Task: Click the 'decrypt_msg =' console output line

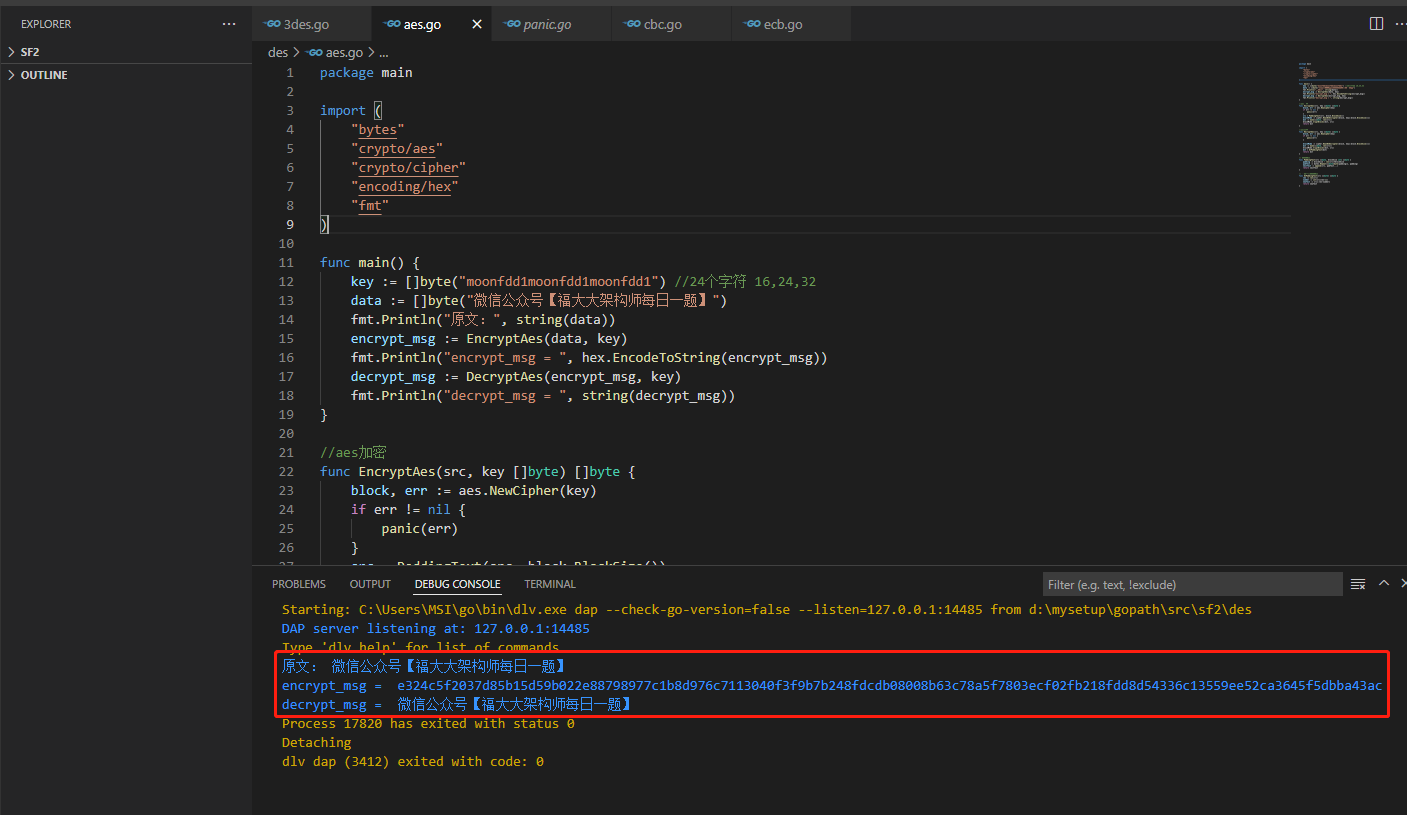Action: pos(458,704)
